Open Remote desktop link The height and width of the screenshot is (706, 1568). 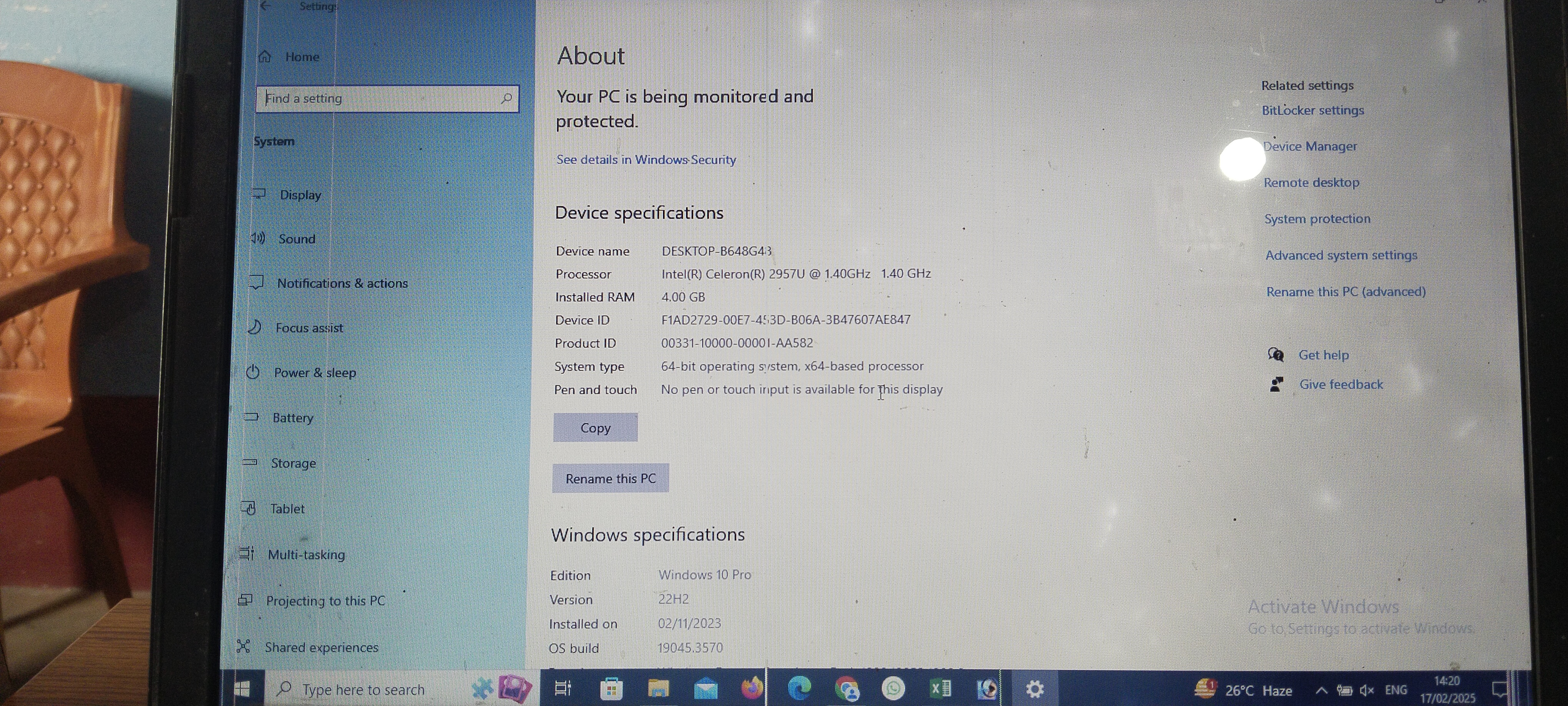pyautogui.click(x=1311, y=182)
